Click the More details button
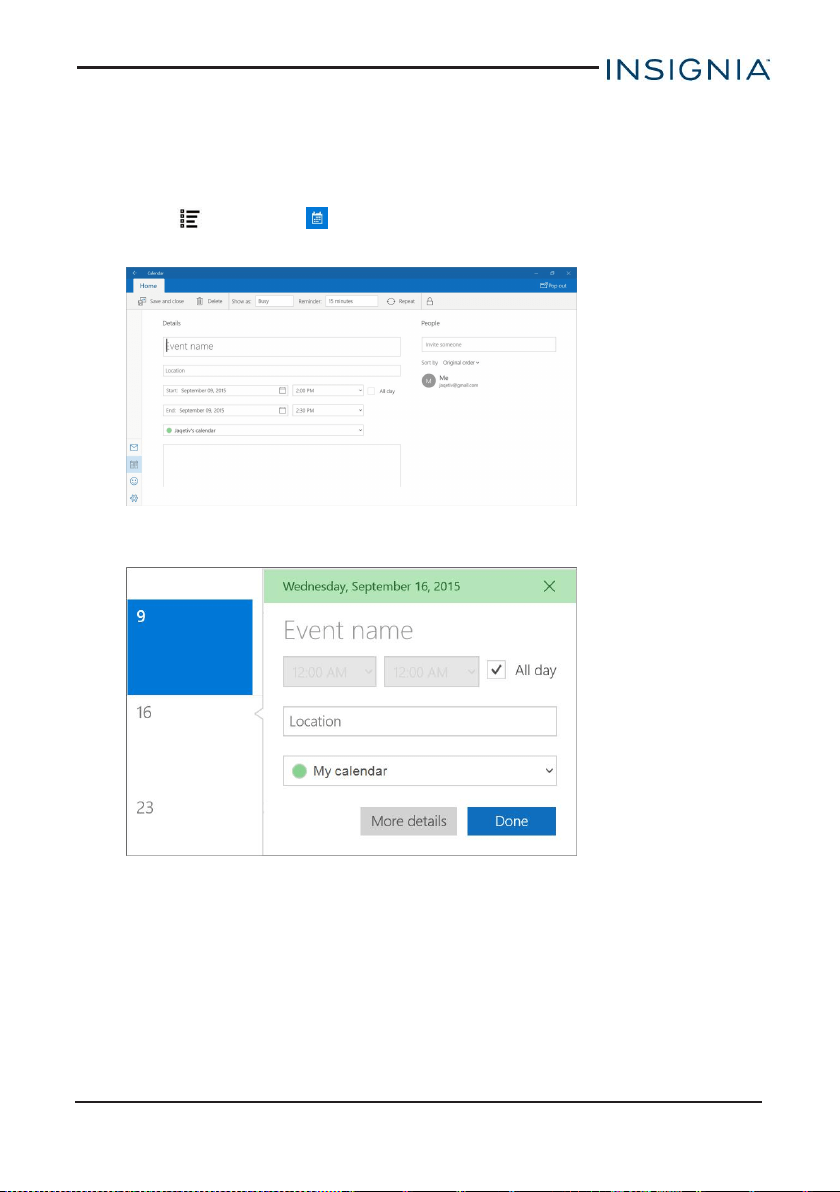Viewport: 840px width, 1192px height. coord(409,821)
